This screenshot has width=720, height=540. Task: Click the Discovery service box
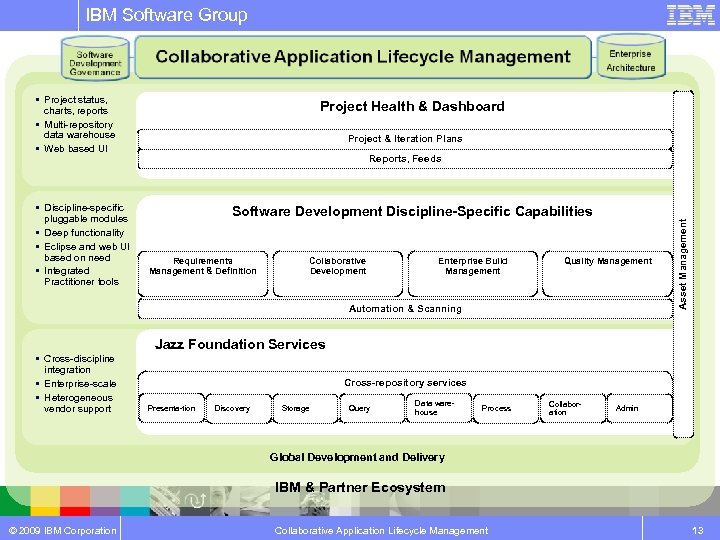point(238,408)
